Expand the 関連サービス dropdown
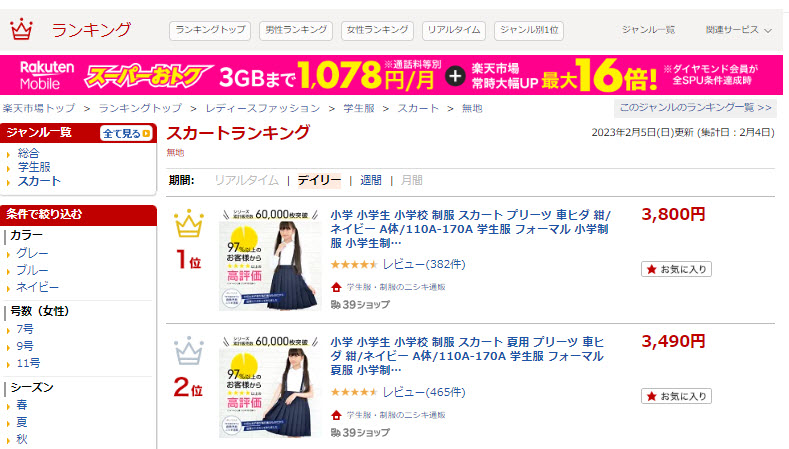 (738, 30)
